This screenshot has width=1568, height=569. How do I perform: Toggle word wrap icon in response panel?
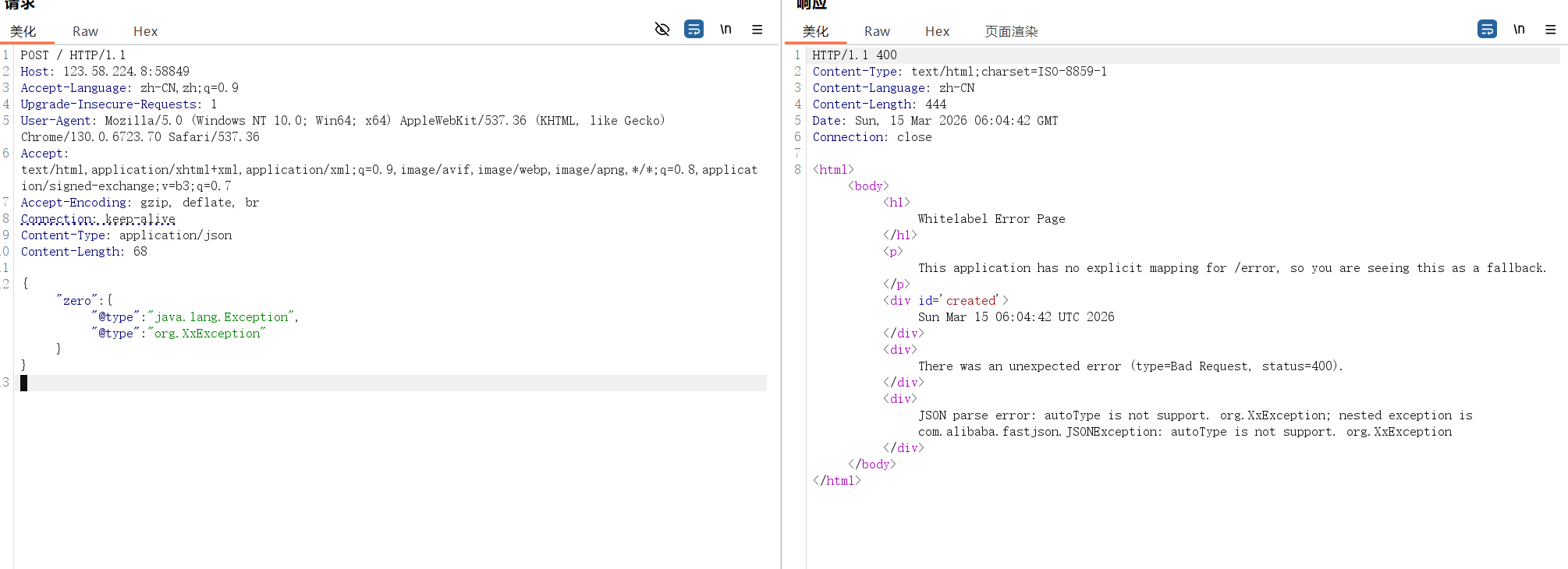point(1487,30)
